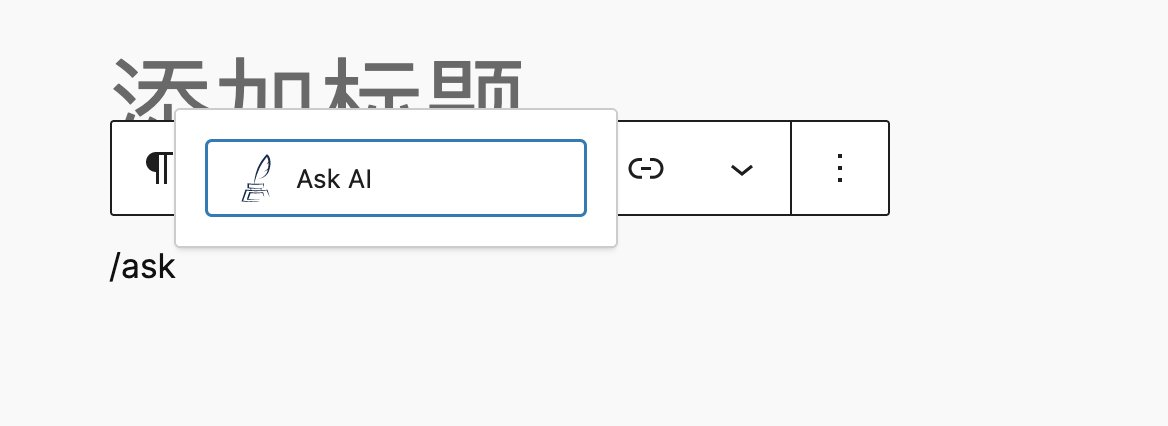Select the Ask AI autocomplete suggestion
This screenshot has height=426, width=1168.
click(x=396, y=178)
